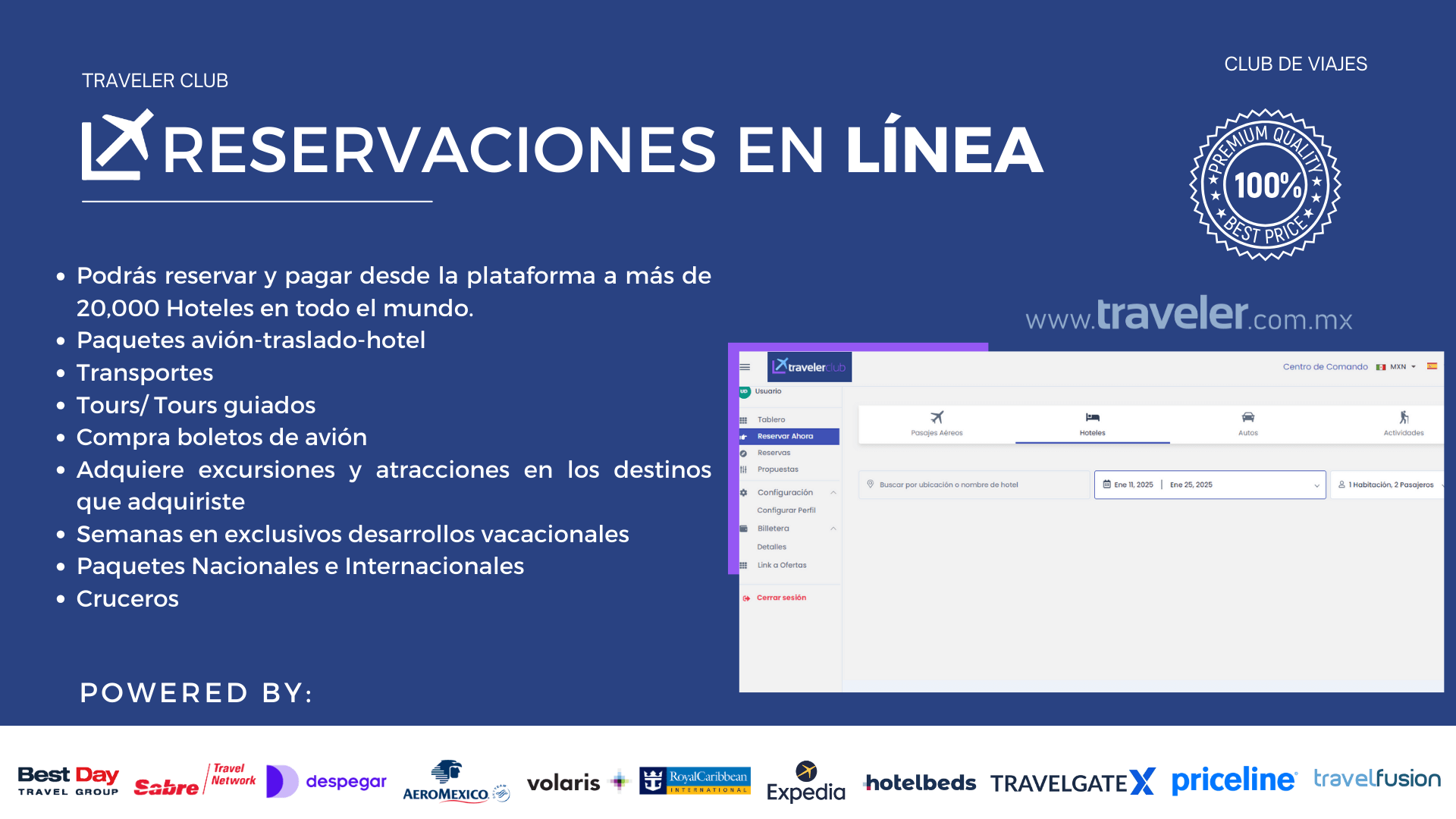Click the Link a Ofertas menu item
This screenshot has height=819, width=1456.
pyautogui.click(x=783, y=564)
